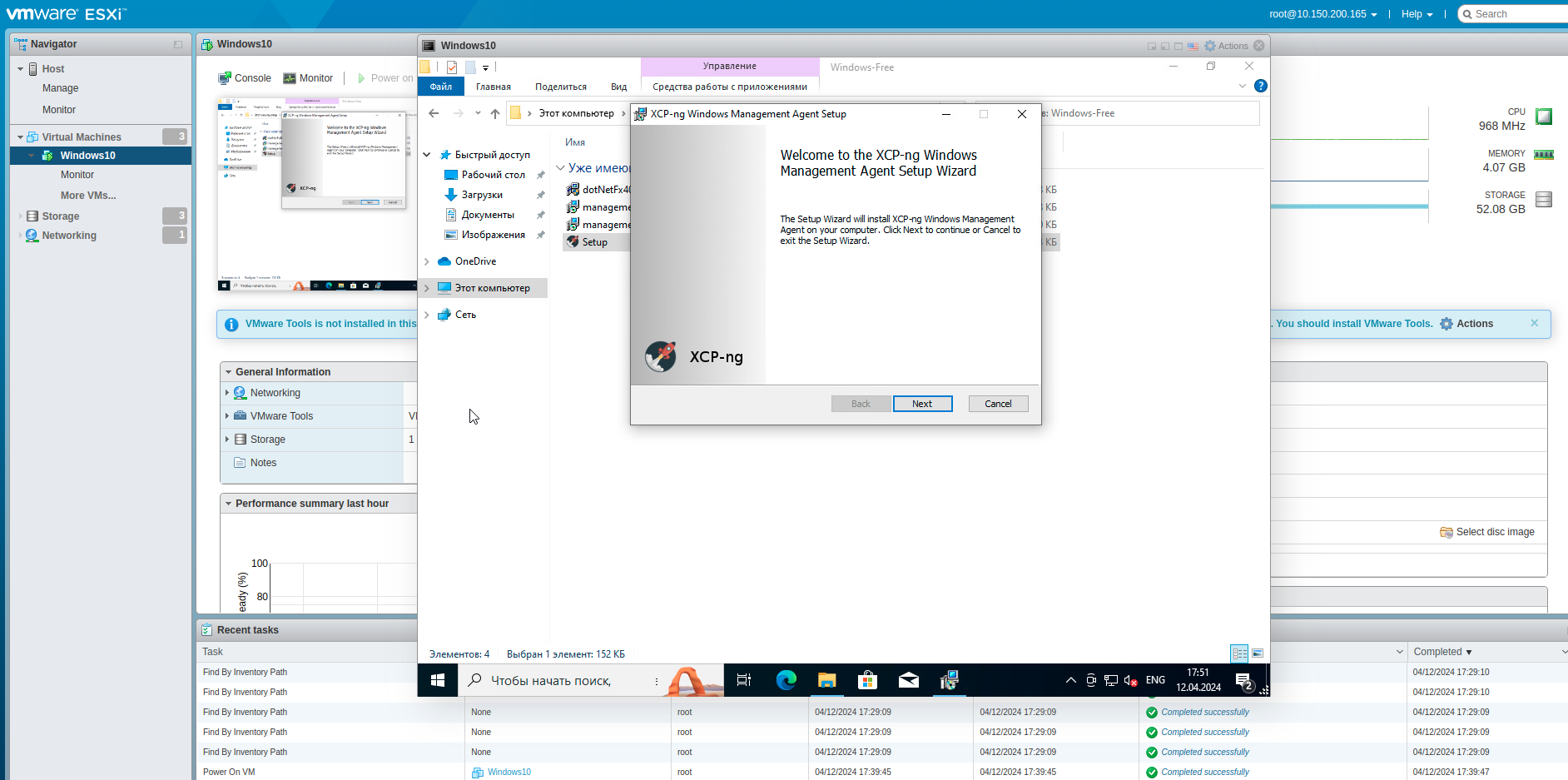Select More VMs... in the Navigator

pyautogui.click(x=88, y=196)
